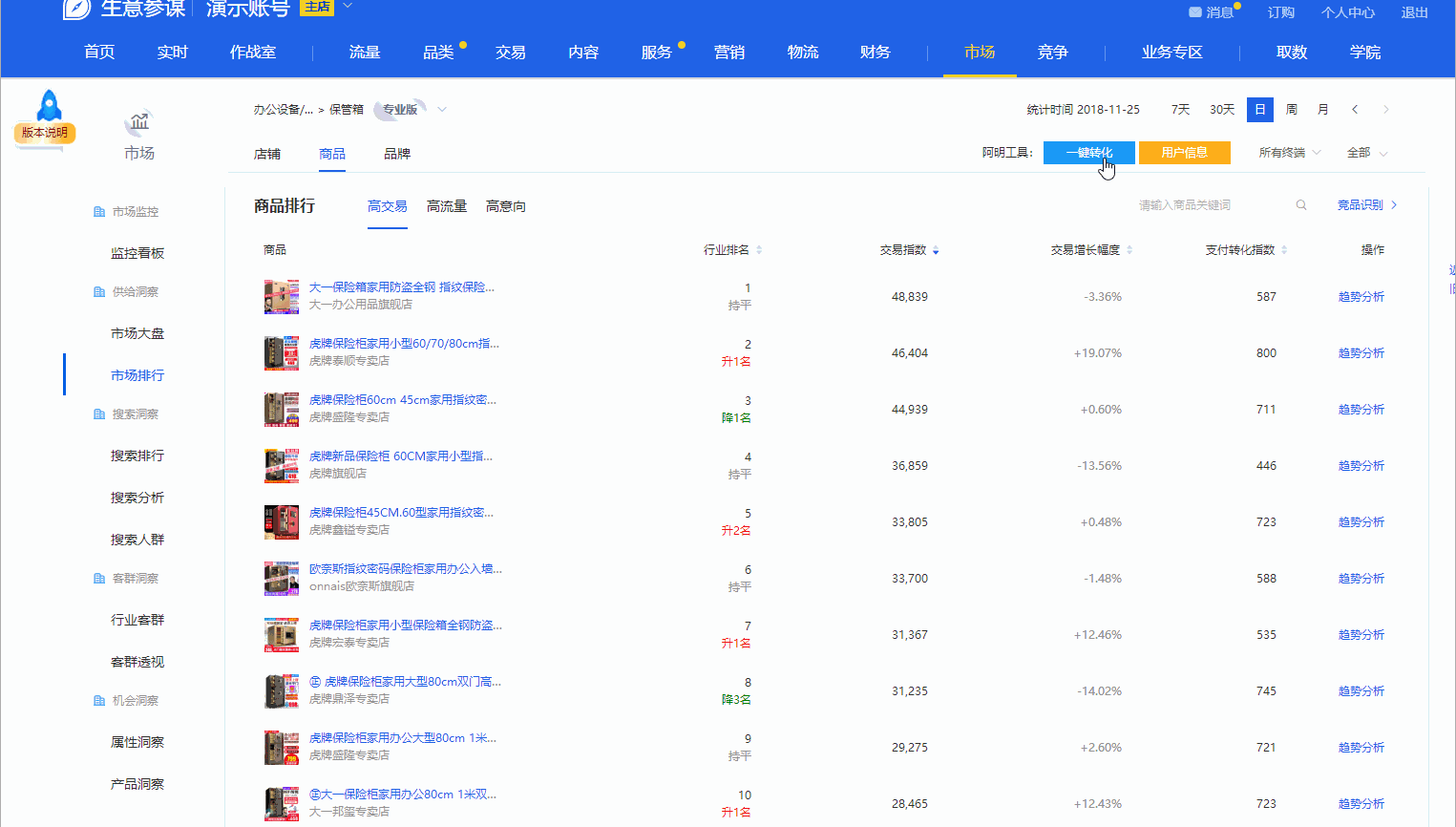
Task: Select the 30天 time range
Action: [x=1222, y=110]
